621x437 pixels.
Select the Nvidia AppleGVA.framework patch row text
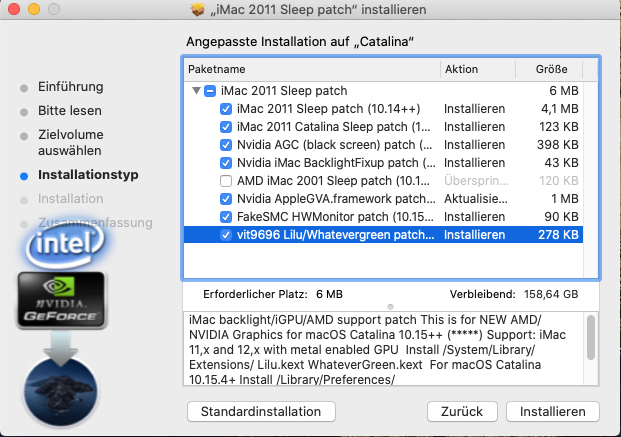pos(336,199)
